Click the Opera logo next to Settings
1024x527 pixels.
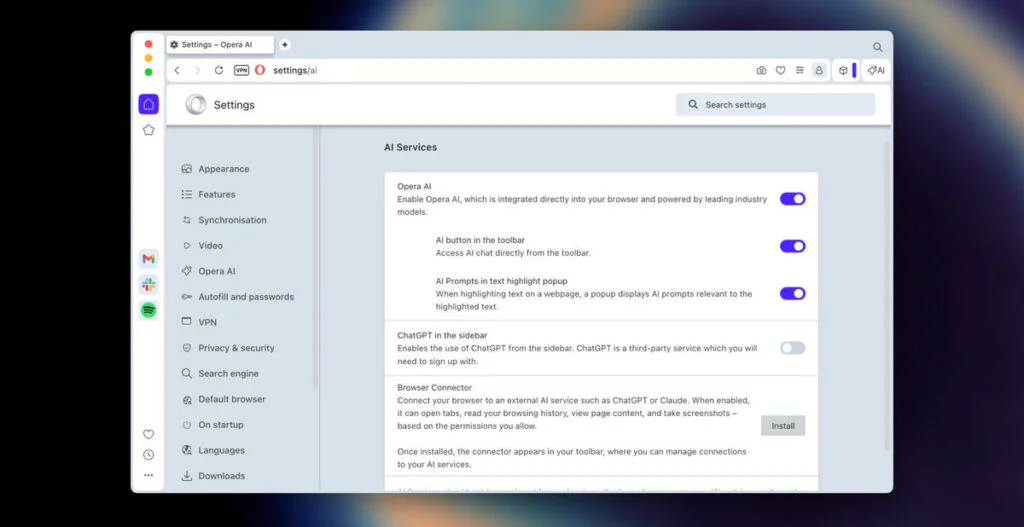click(x=195, y=104)
